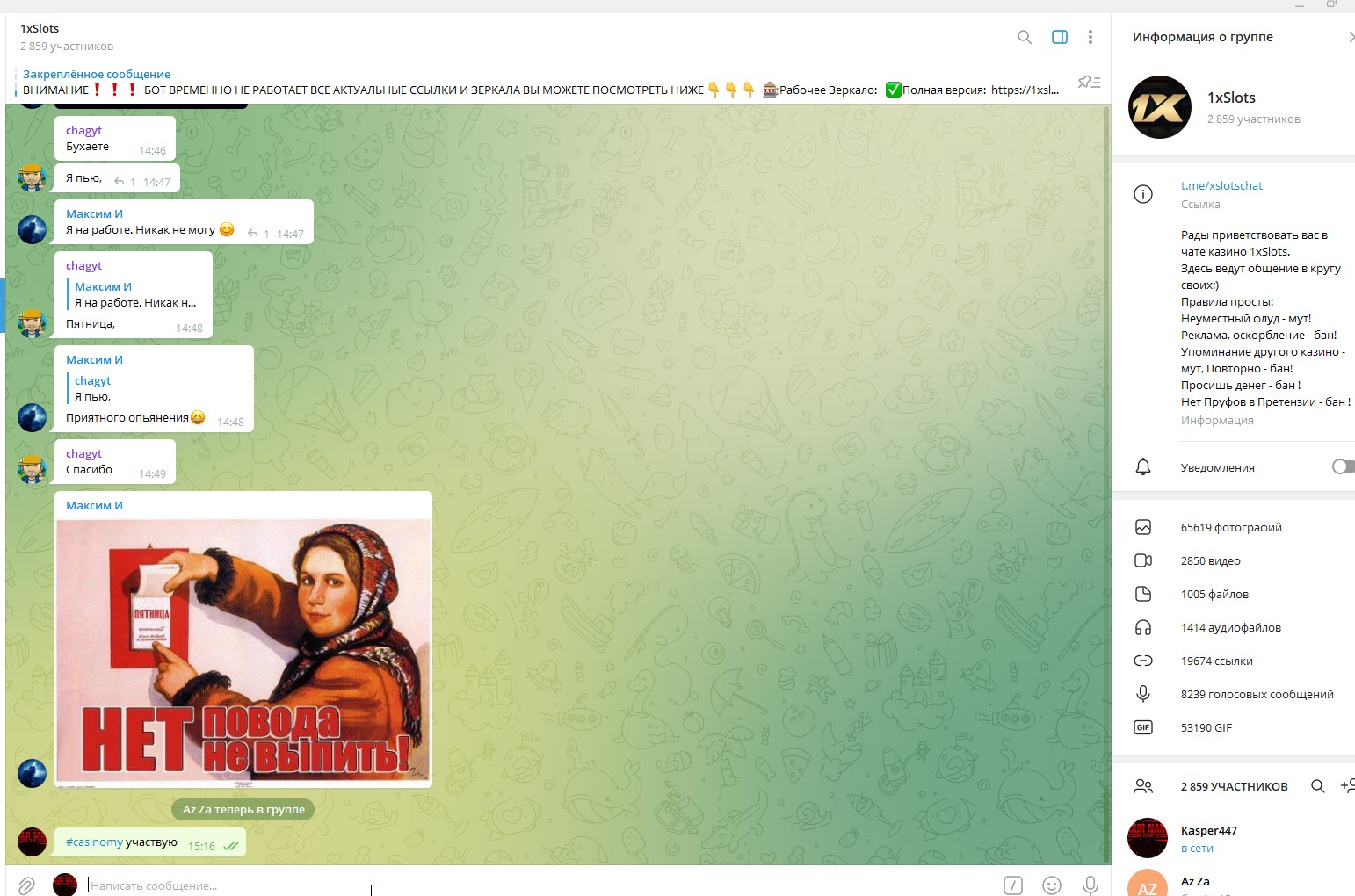Open the t.me/xslotschat group link
This screenshot has width=1355, height=896.
coord(1221,185)
